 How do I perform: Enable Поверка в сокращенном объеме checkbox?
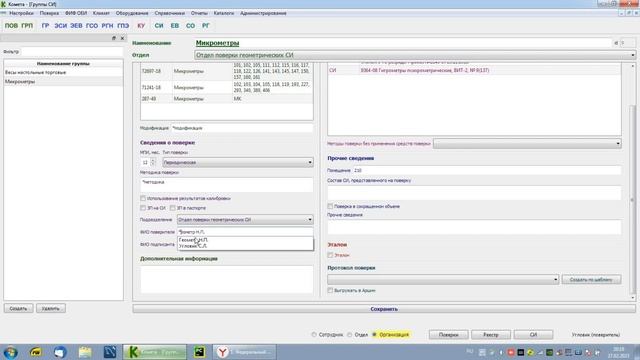tap(330, 207)
